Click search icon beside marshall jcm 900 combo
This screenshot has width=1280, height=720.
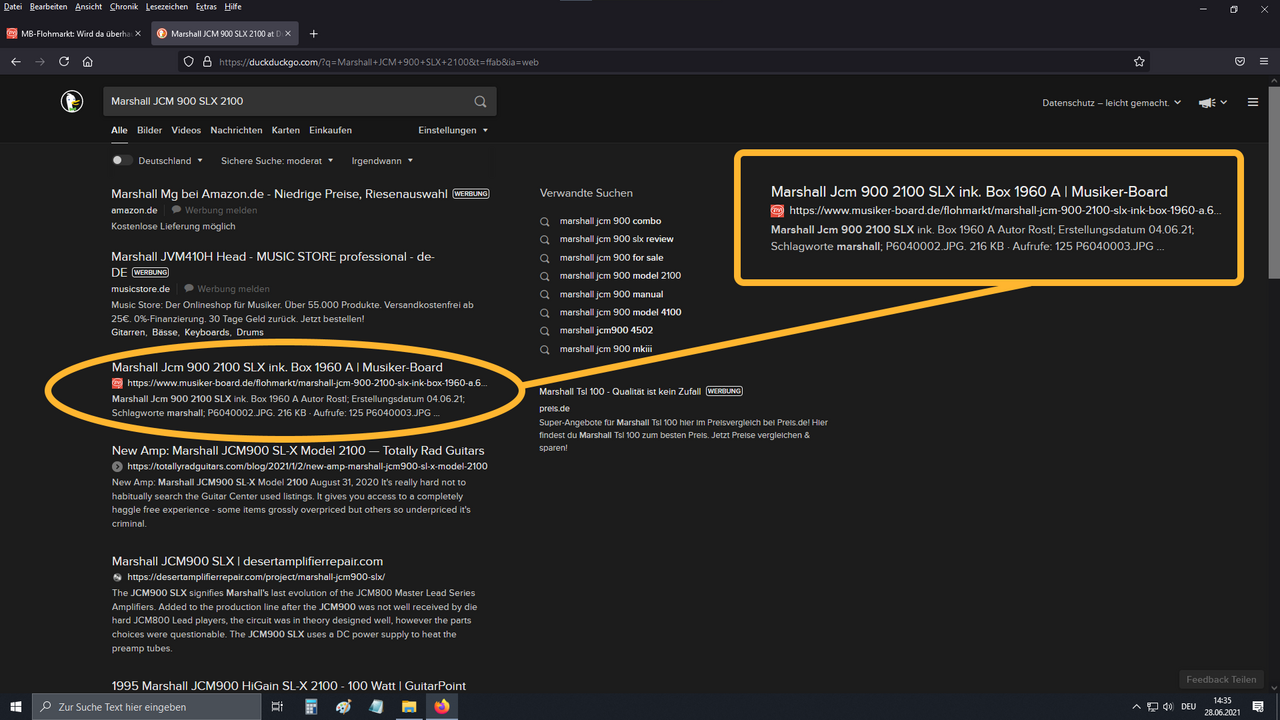[545, 221]
